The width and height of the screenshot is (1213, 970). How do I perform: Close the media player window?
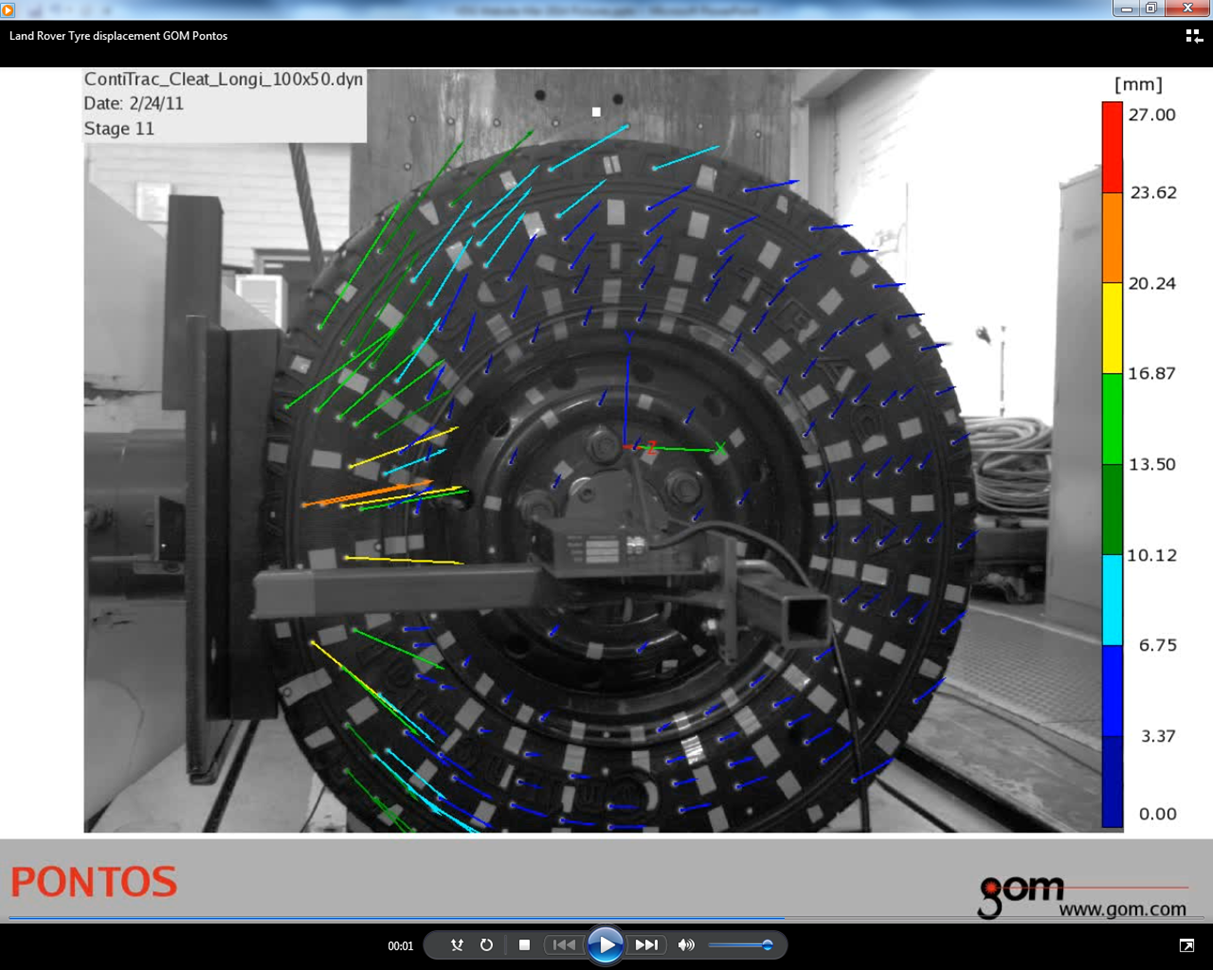[1187, 9]
